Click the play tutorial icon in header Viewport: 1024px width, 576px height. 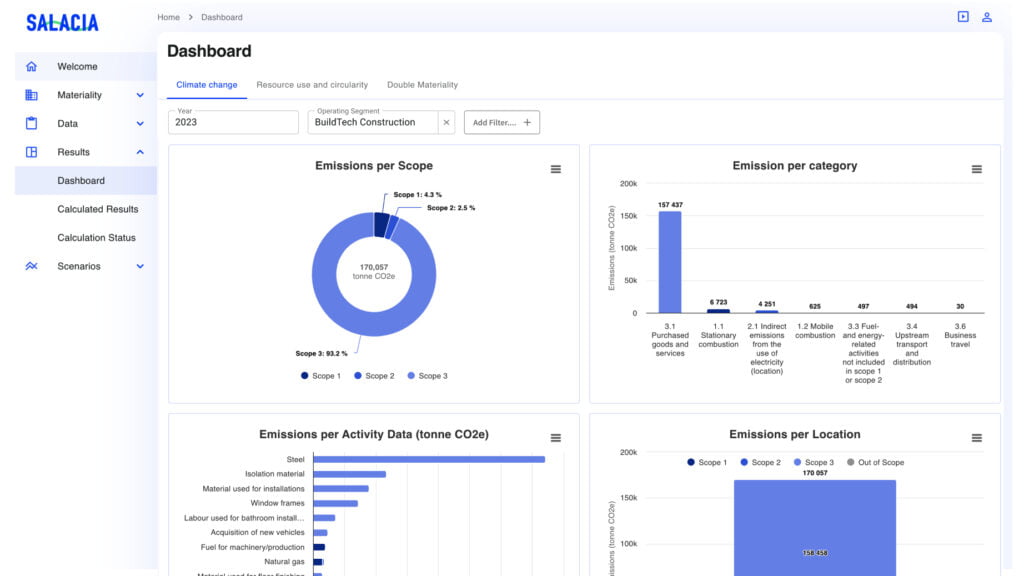(x=963, y=17)
